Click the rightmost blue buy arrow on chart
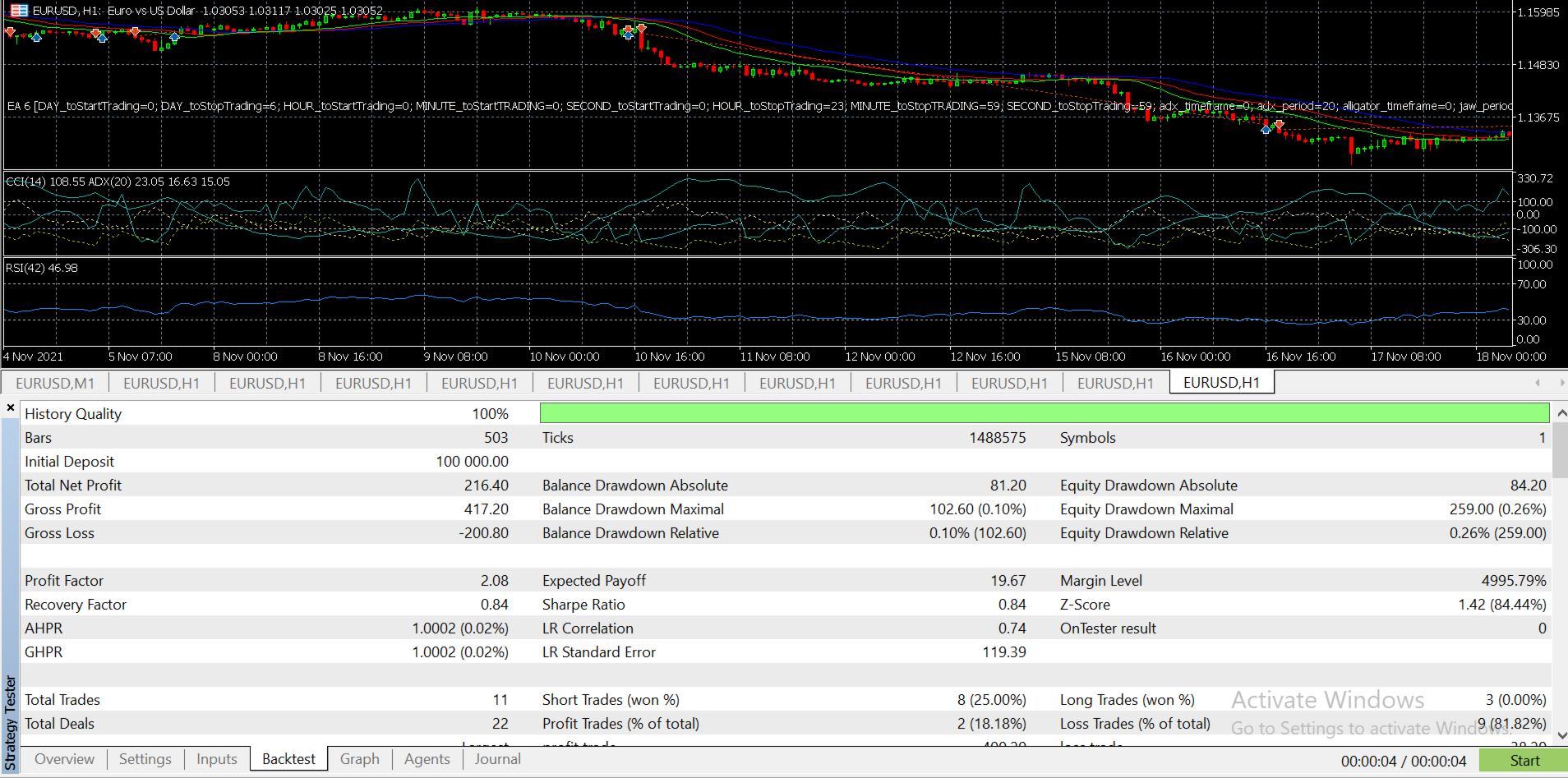This screenshot has width=1568, height=778. [1266, 130]
